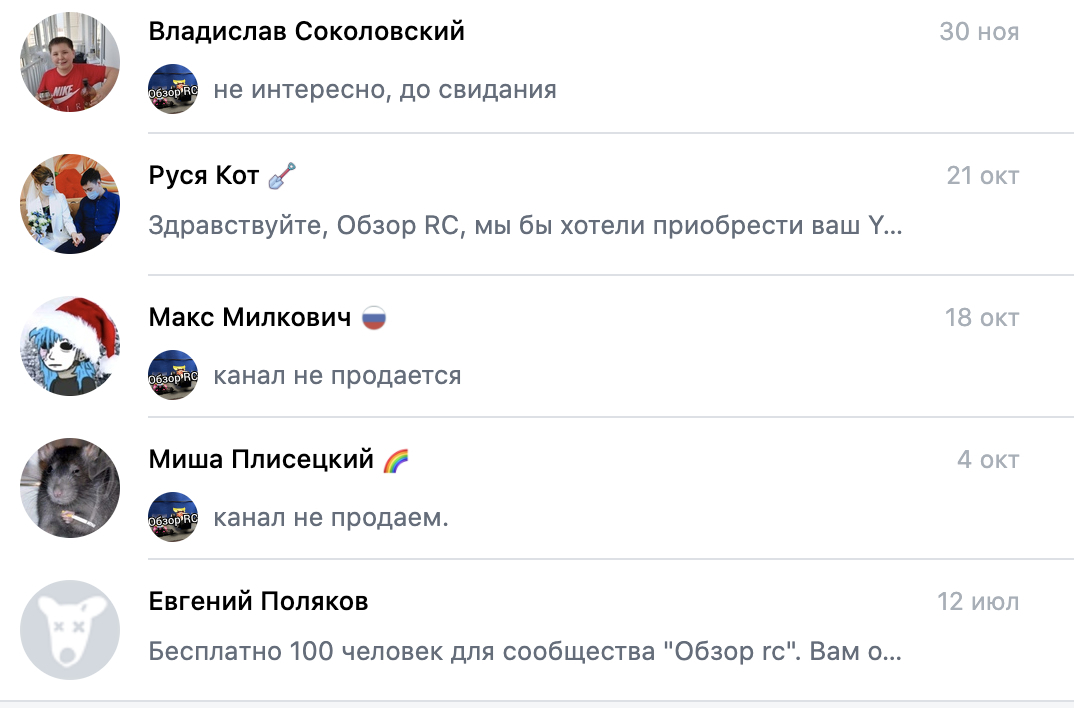
Task: Open Владислав Соколовский's profile avatar
Action: coord(70,62)
